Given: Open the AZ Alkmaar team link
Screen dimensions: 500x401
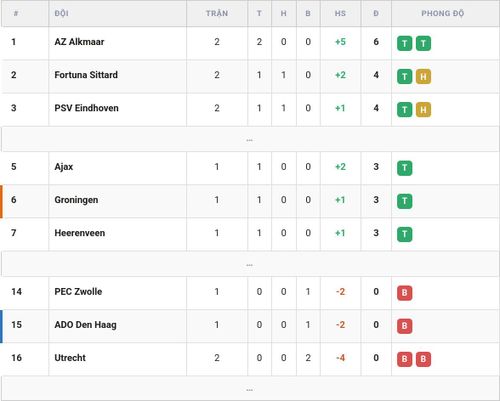Looking at the screenshot, I should coord(79,42).
